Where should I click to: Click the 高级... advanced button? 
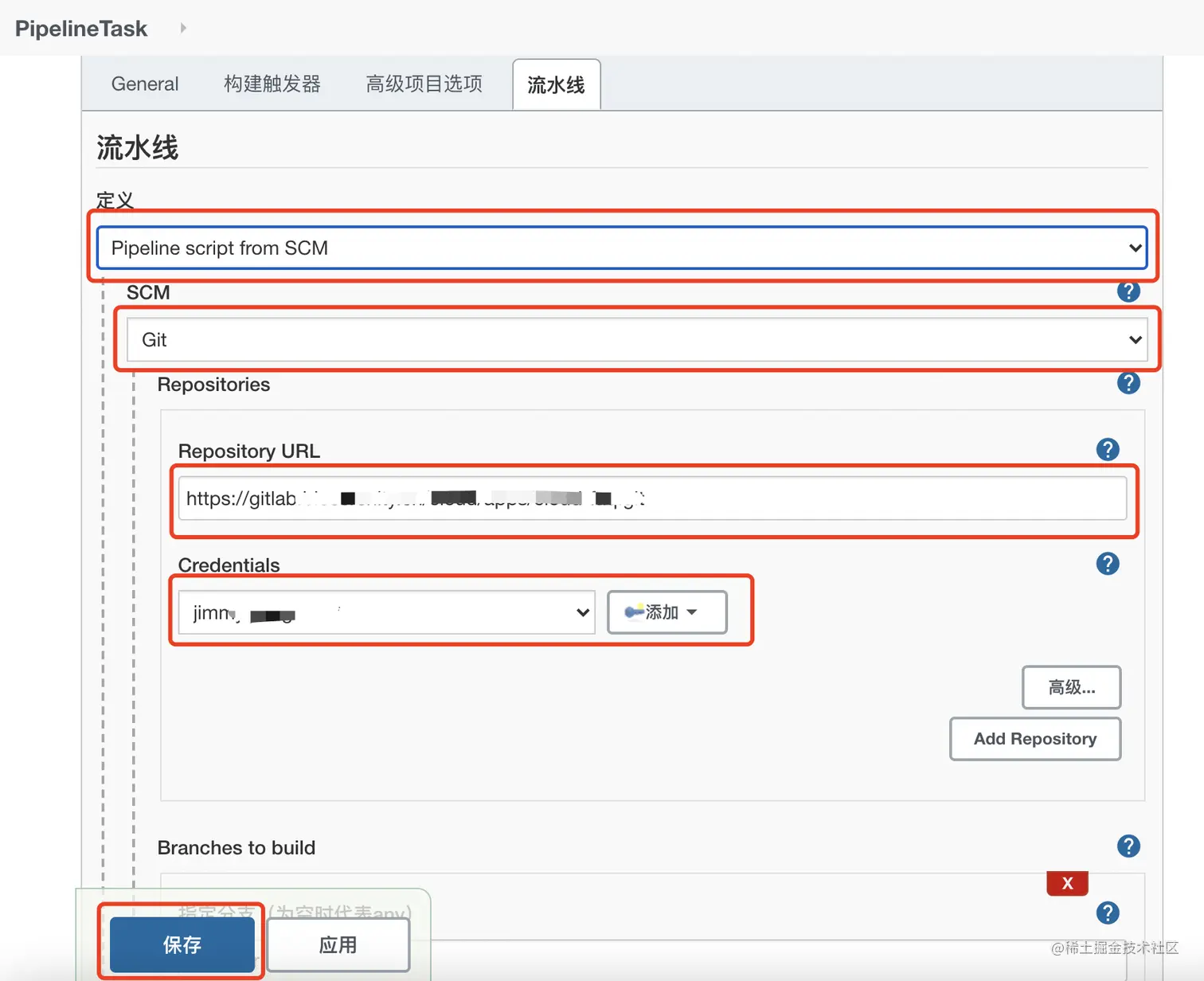[x=1072, y=687]
